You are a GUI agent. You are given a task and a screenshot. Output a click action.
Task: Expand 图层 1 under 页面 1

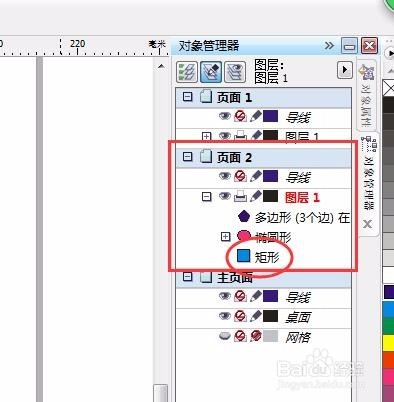(x=207, y=136)
